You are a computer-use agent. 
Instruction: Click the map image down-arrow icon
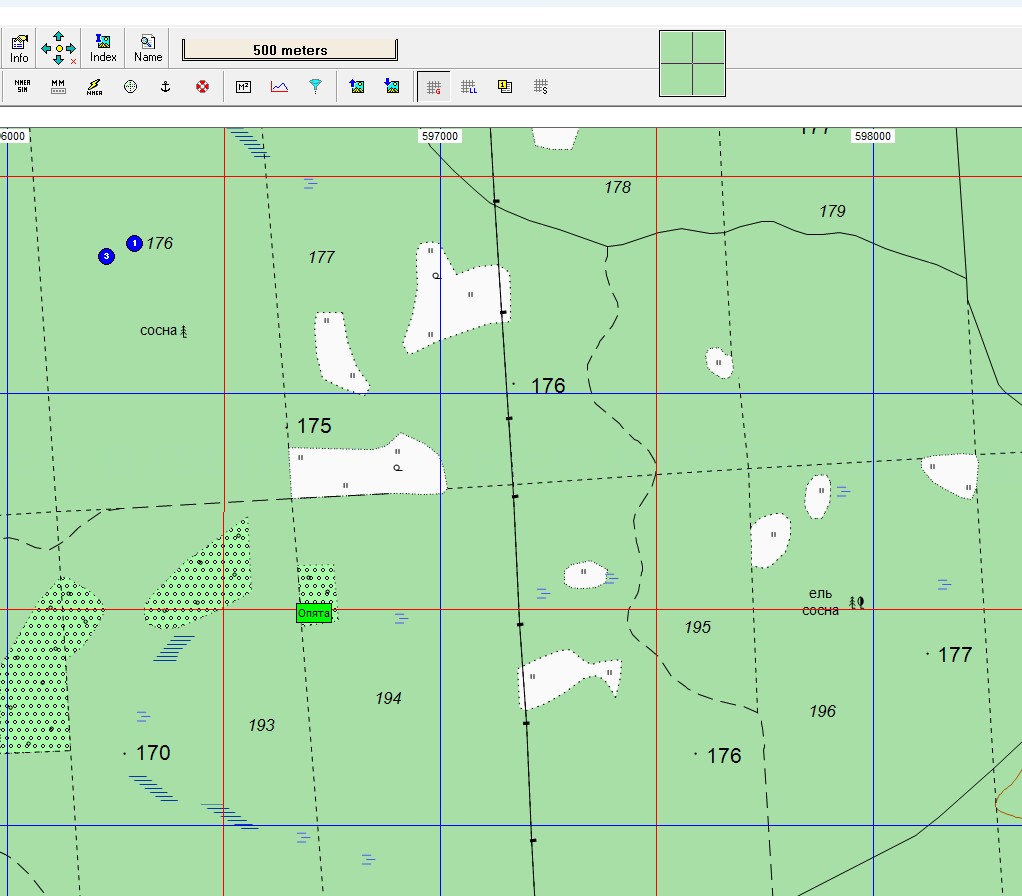tap(392, 87)
